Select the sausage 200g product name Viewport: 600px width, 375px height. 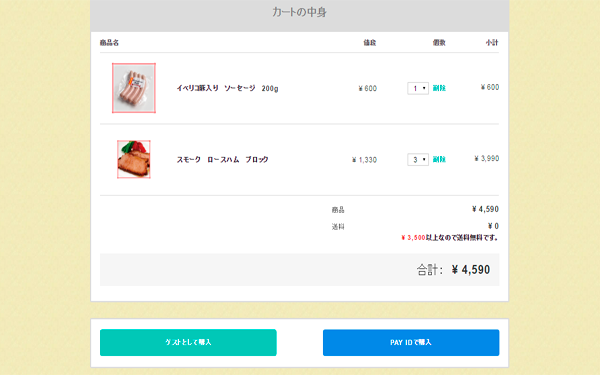click(x=227, y=88)
